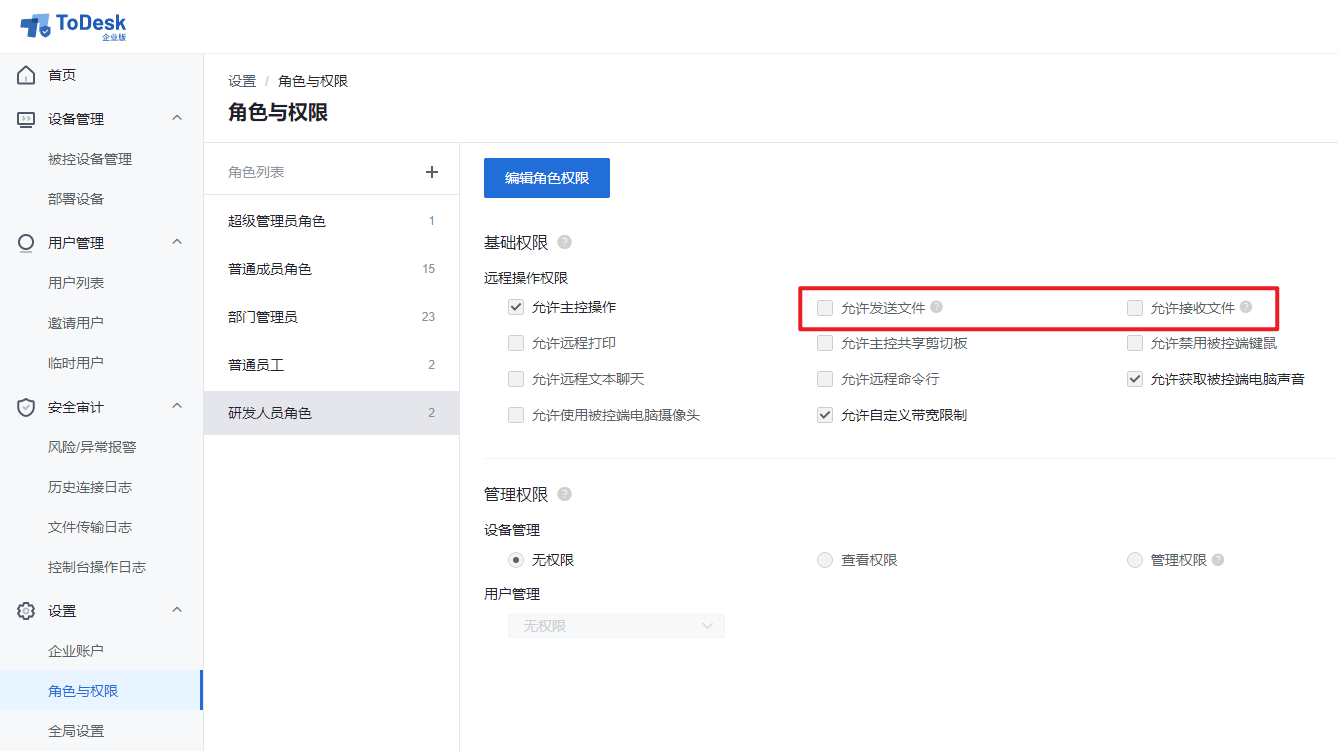This screenshot has height=751, width=1338.
Task: Click help icon next to 管理权限 heading
Action: coord(565,494)
